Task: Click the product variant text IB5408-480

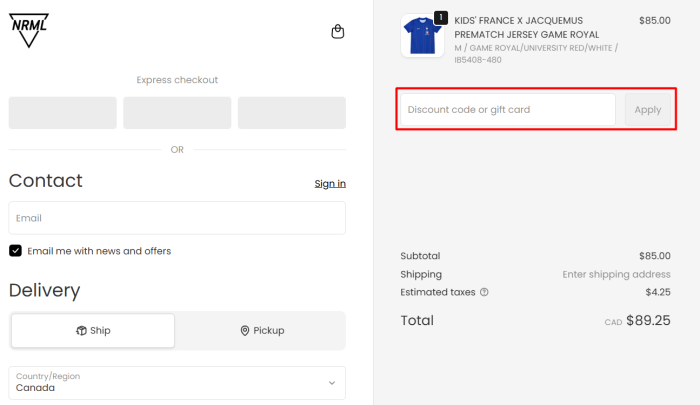Action: tap(478, 60)
